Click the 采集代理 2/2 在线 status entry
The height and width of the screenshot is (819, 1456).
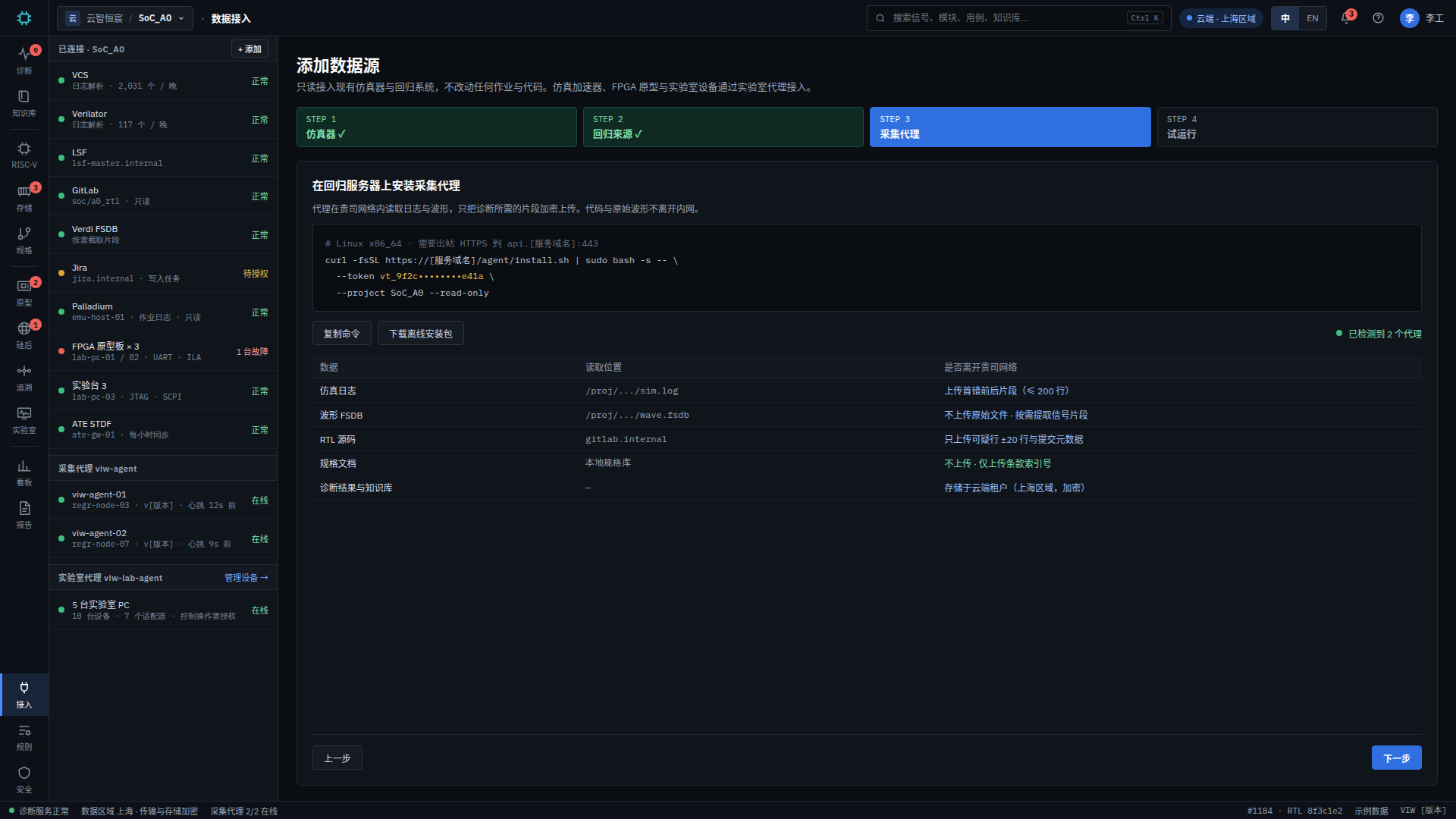coord(243,811)
